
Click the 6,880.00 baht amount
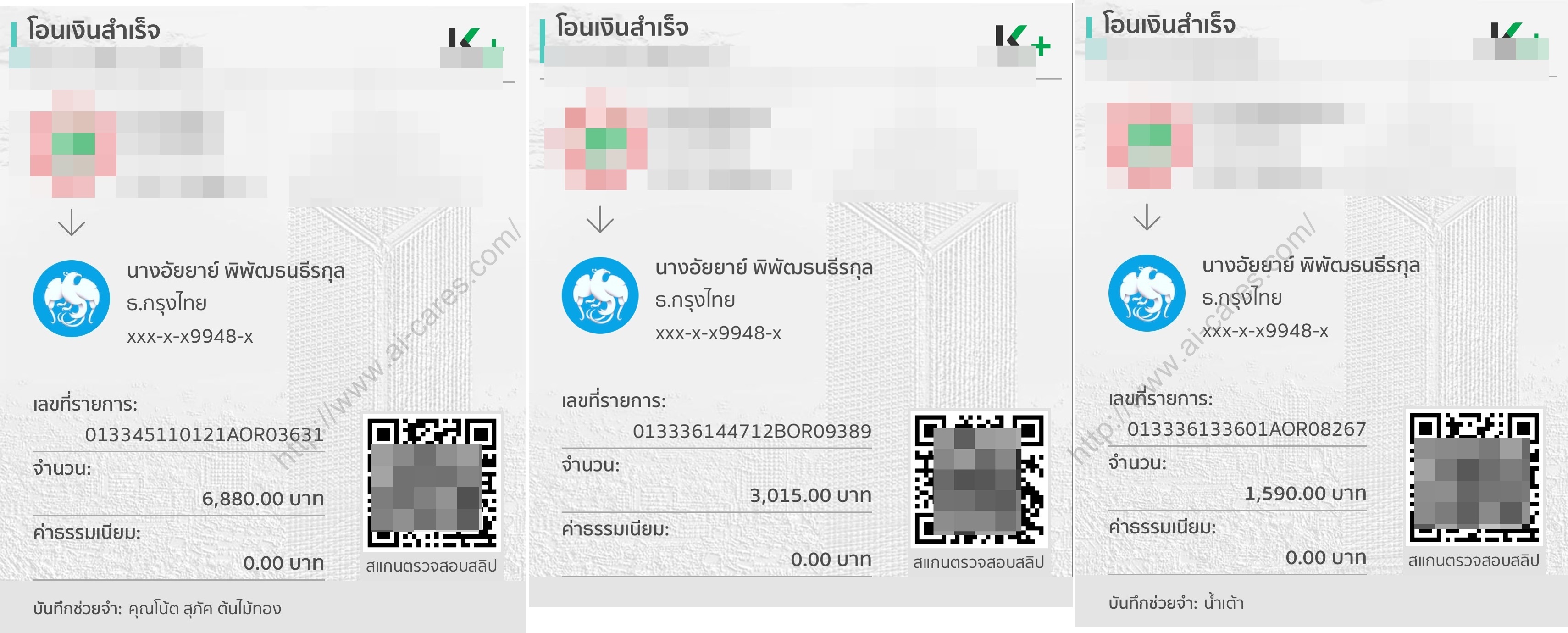tap(262, 499)
